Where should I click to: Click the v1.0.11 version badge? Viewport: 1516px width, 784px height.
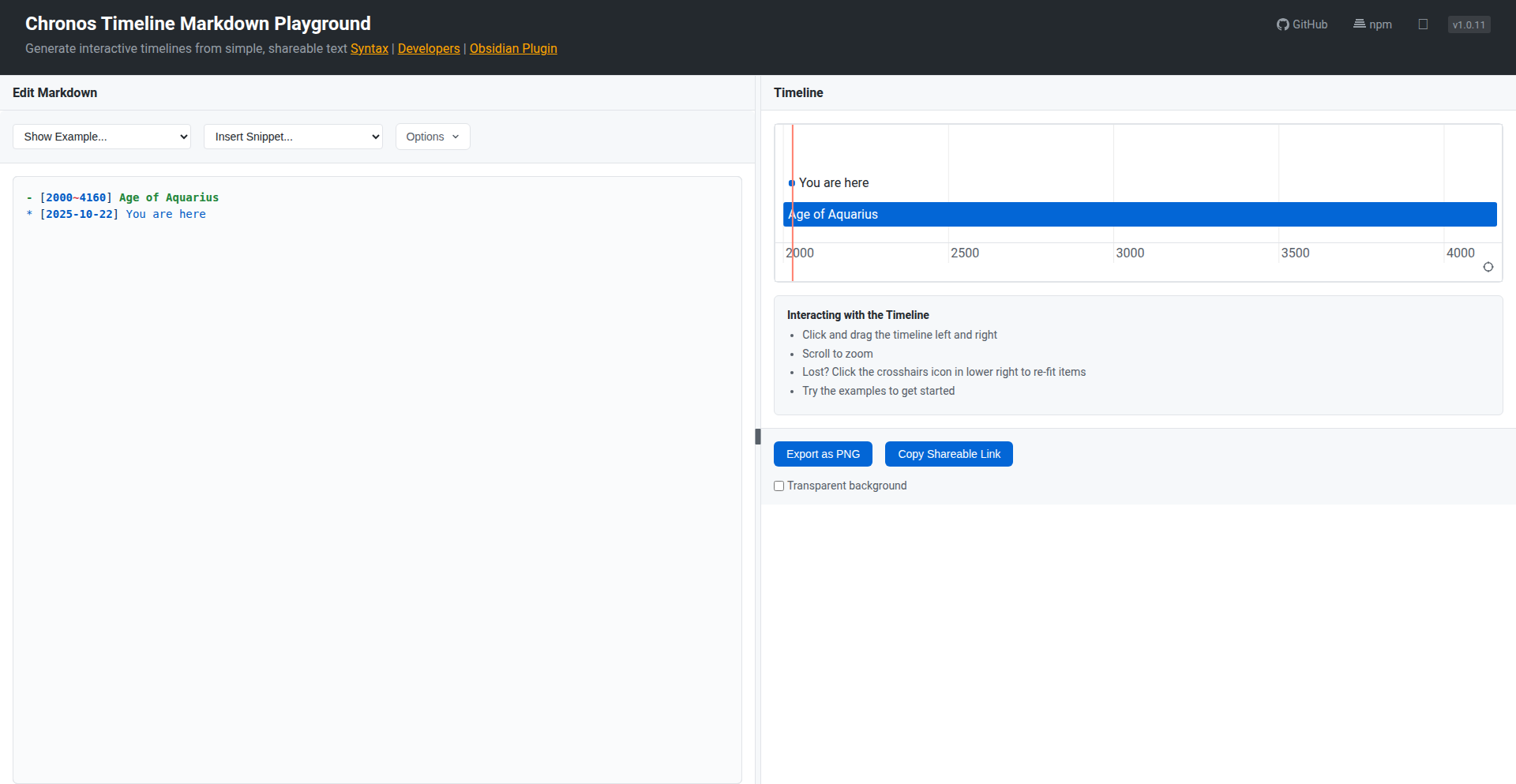click(1469, 24)
